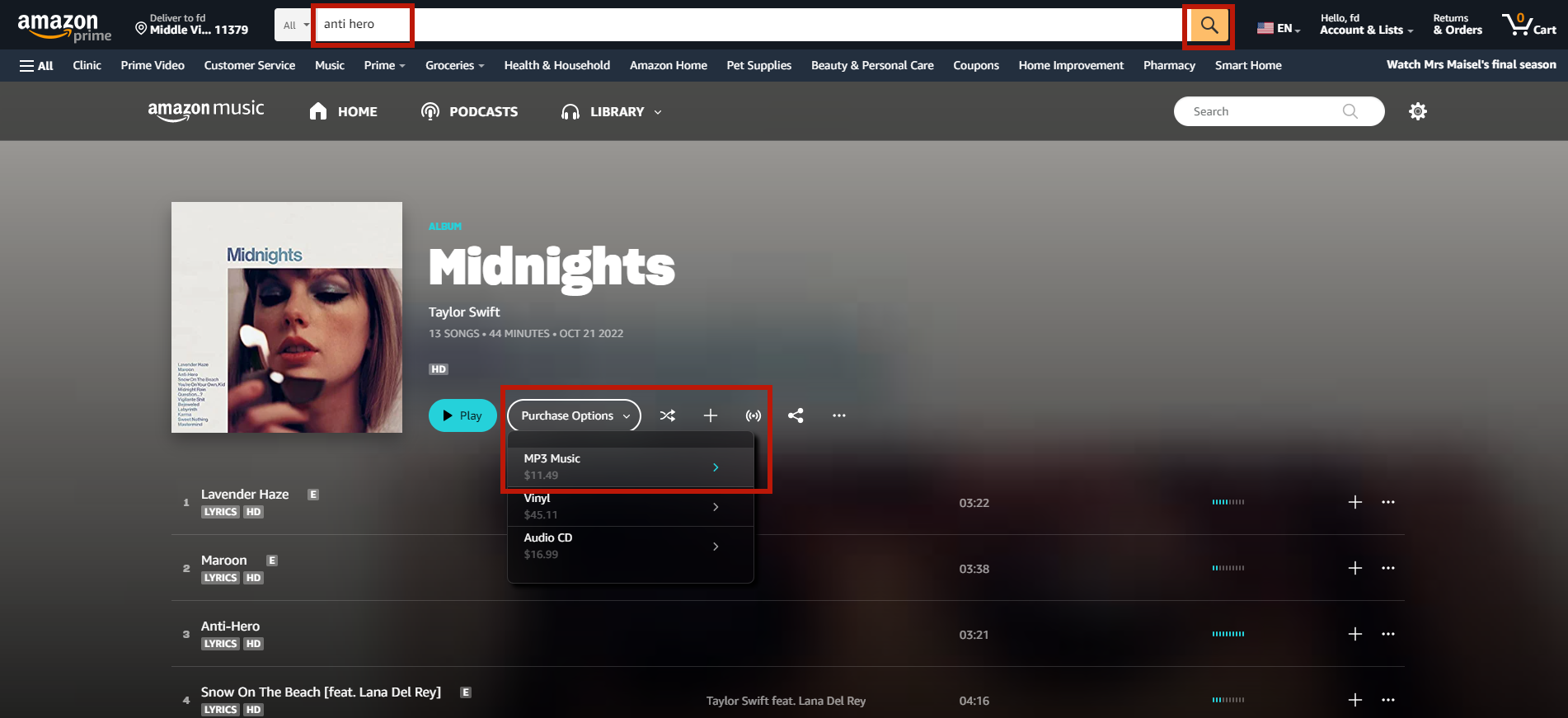The width and height of the screenshot is (1568, 718).
Task: Open Customer Service nav link
Action: point(250,65)
